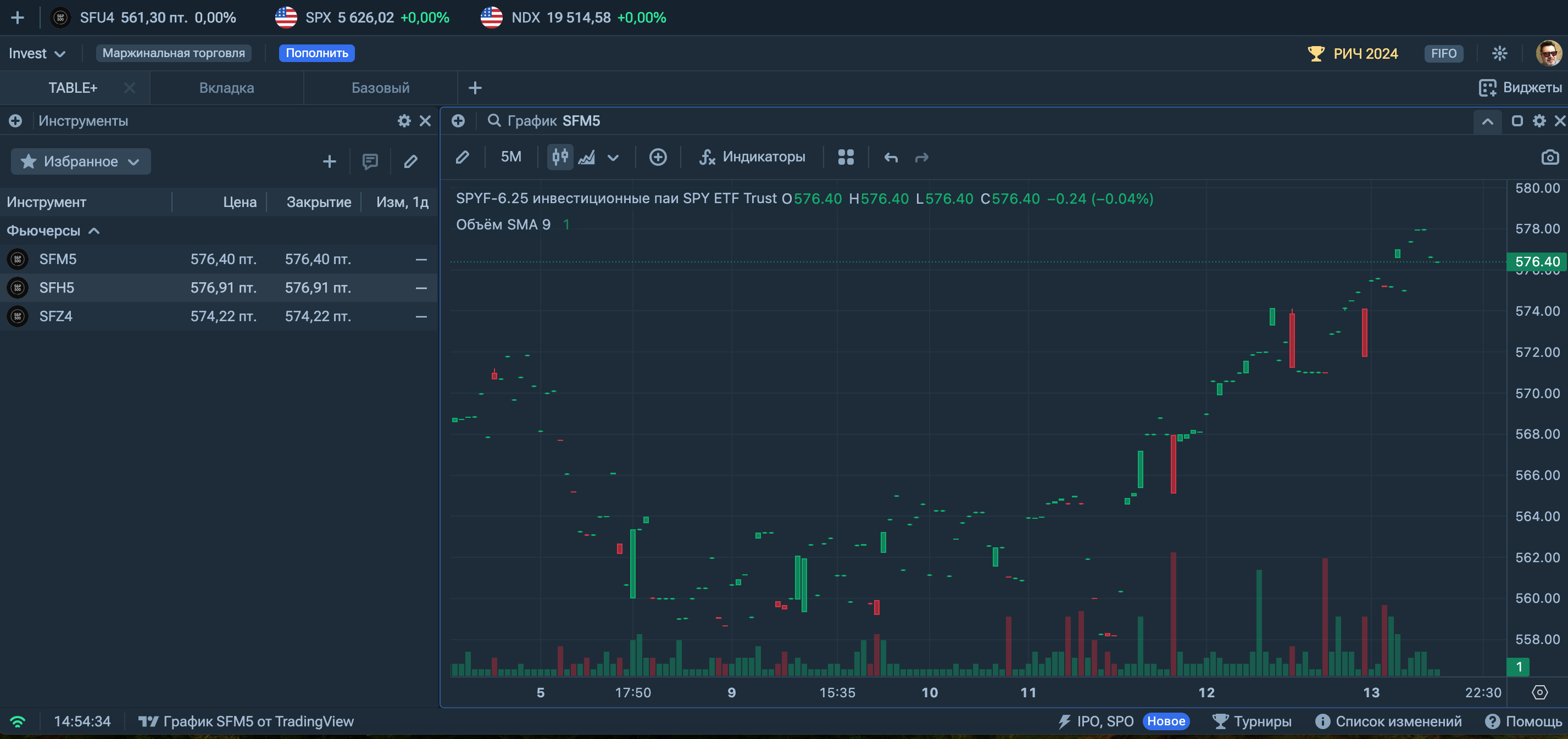Add a symbol to compare with the plus-circle icon
The width and height of the screenshot is (1568, 739).
pos(658,157)
